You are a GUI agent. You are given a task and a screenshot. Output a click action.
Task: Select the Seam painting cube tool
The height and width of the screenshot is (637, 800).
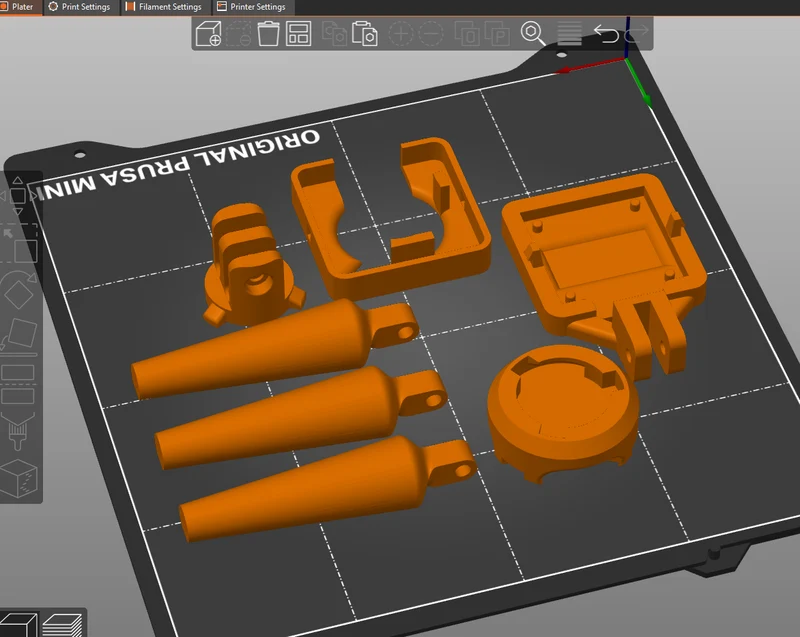click(19, 479)
